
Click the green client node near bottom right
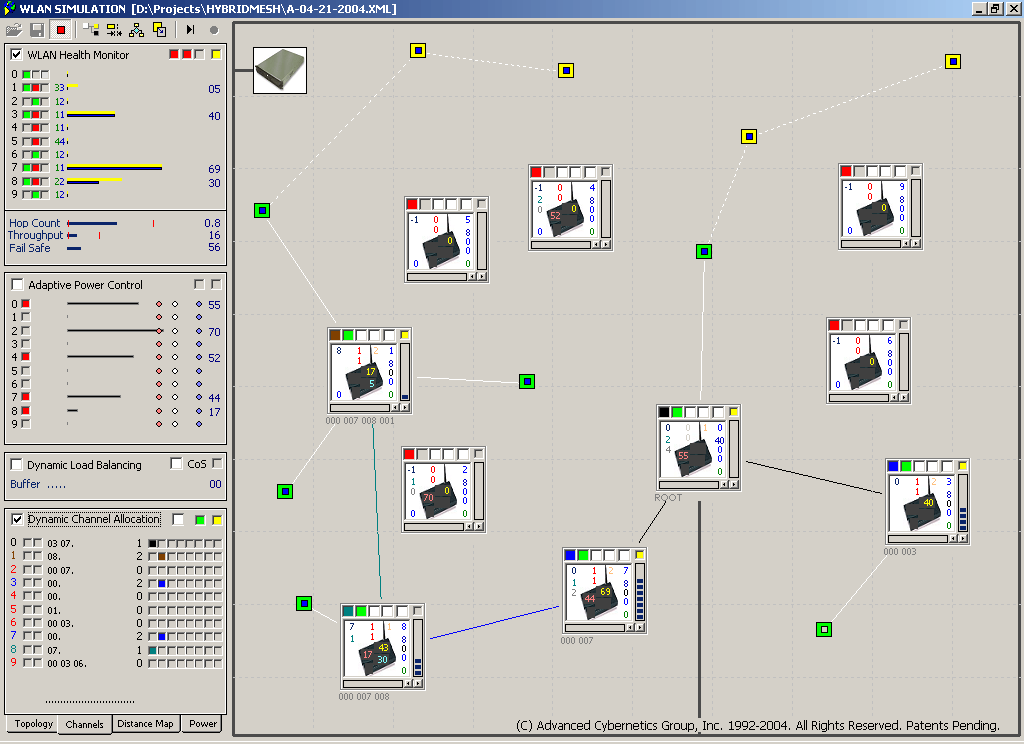tap(823, 629)
